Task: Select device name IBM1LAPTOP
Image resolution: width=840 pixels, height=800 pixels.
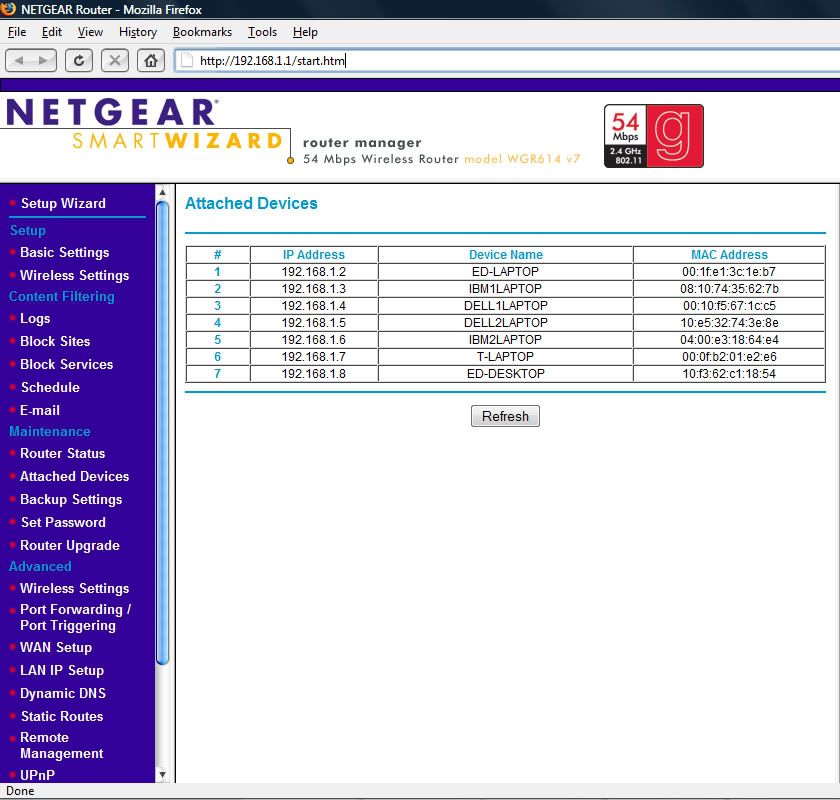Action: click(505, 289)
